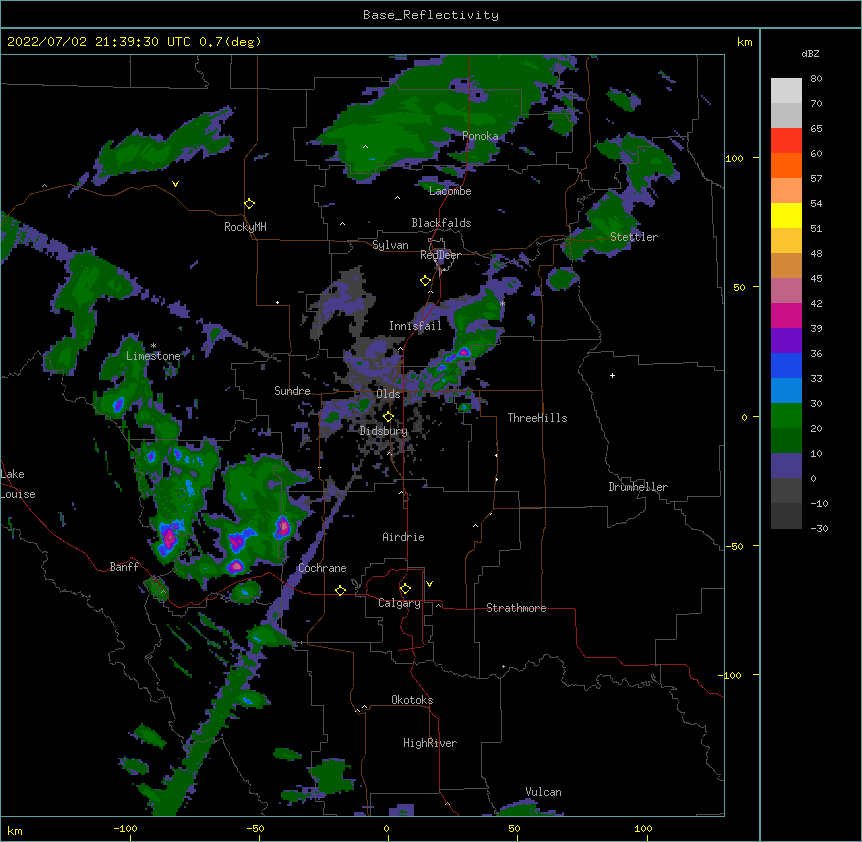This screenshot has width=862, height=842.
Task: Click the Strathmore city label
Action: click(x=516, y=608)
